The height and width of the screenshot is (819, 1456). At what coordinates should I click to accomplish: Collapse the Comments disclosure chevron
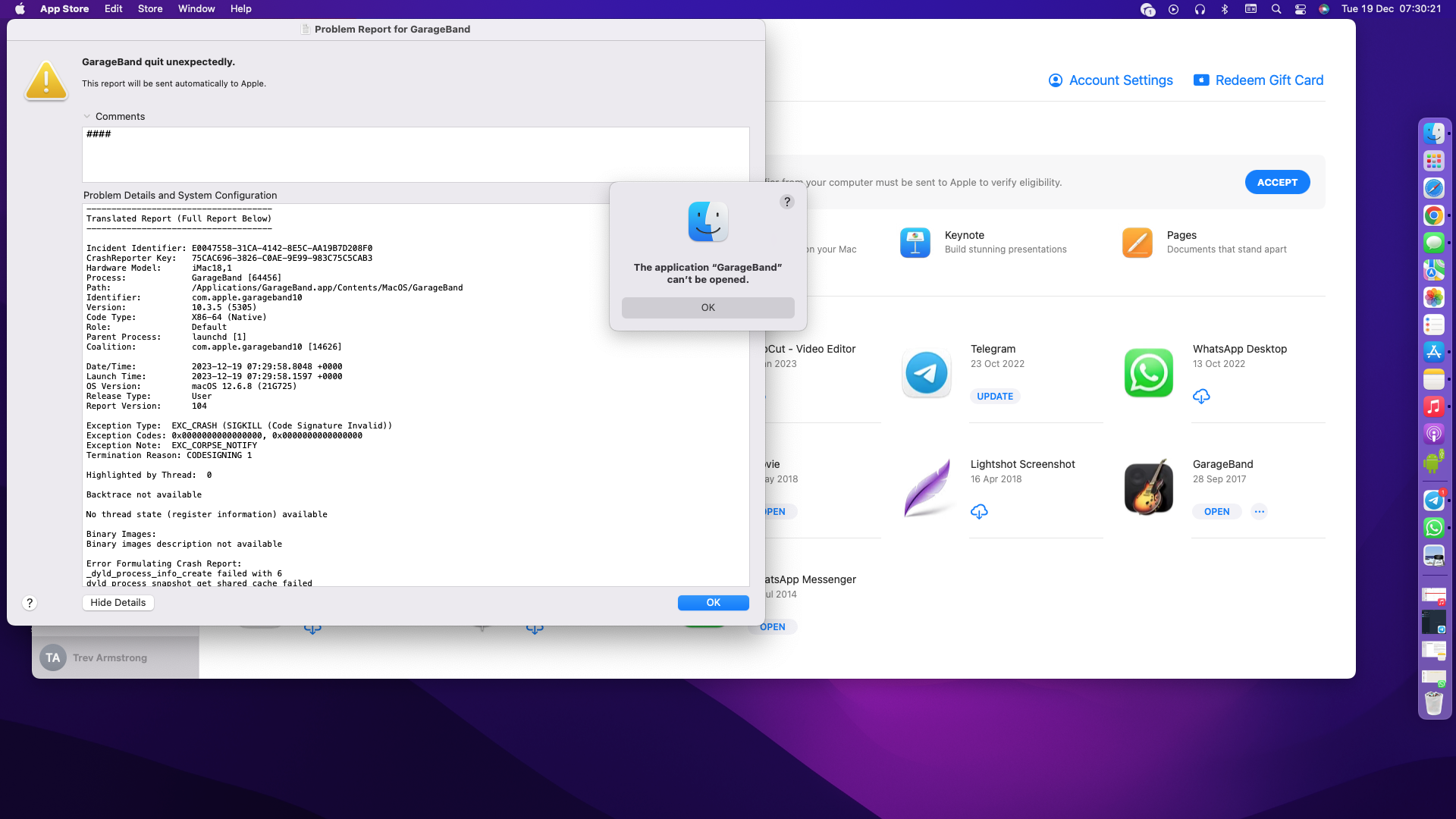(x=87, y=117)
